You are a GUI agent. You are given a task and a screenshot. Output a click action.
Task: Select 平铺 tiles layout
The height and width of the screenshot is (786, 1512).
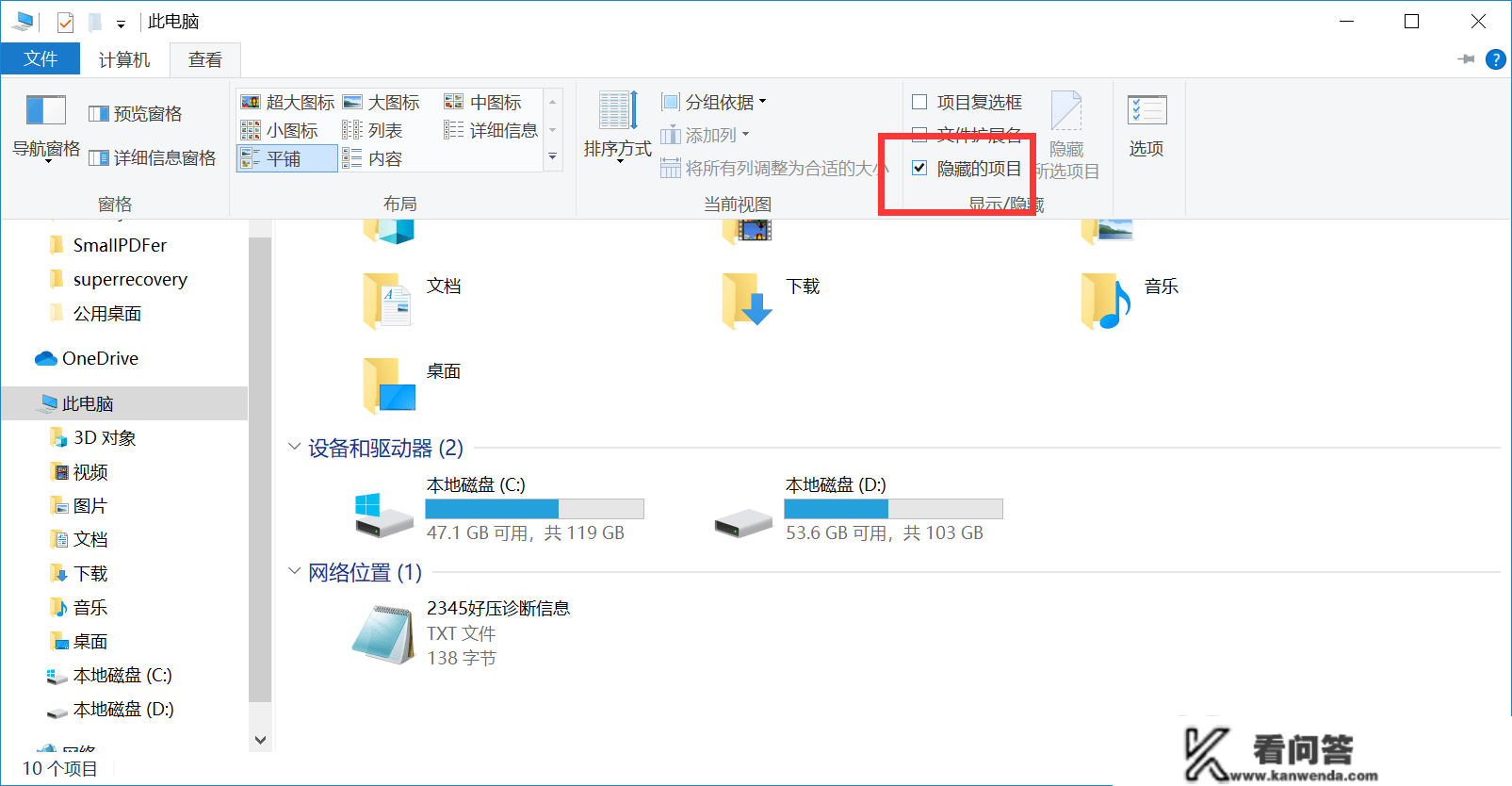pos(287,158)
